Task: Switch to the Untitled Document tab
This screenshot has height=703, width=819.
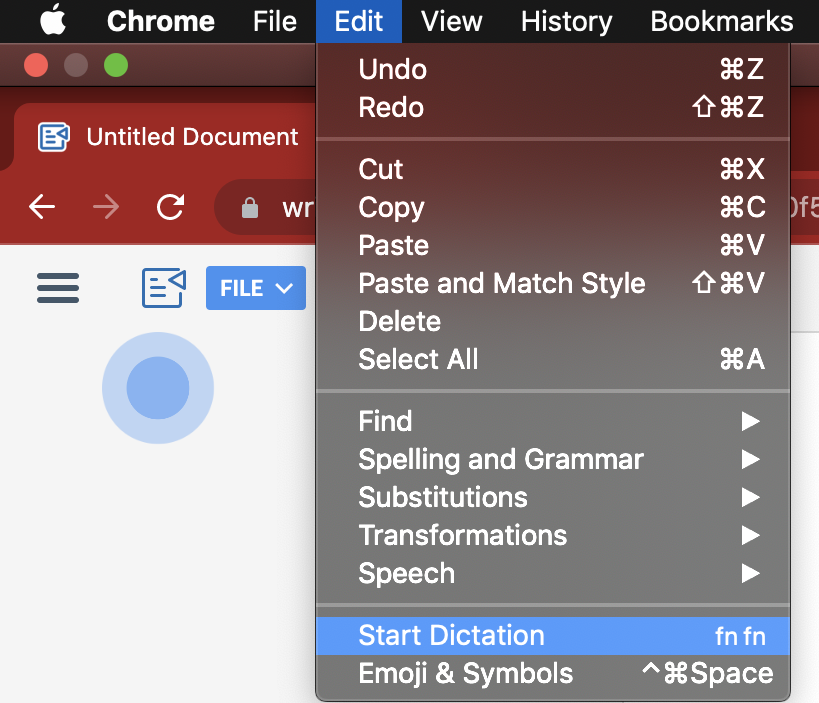Action: (190, 137)
